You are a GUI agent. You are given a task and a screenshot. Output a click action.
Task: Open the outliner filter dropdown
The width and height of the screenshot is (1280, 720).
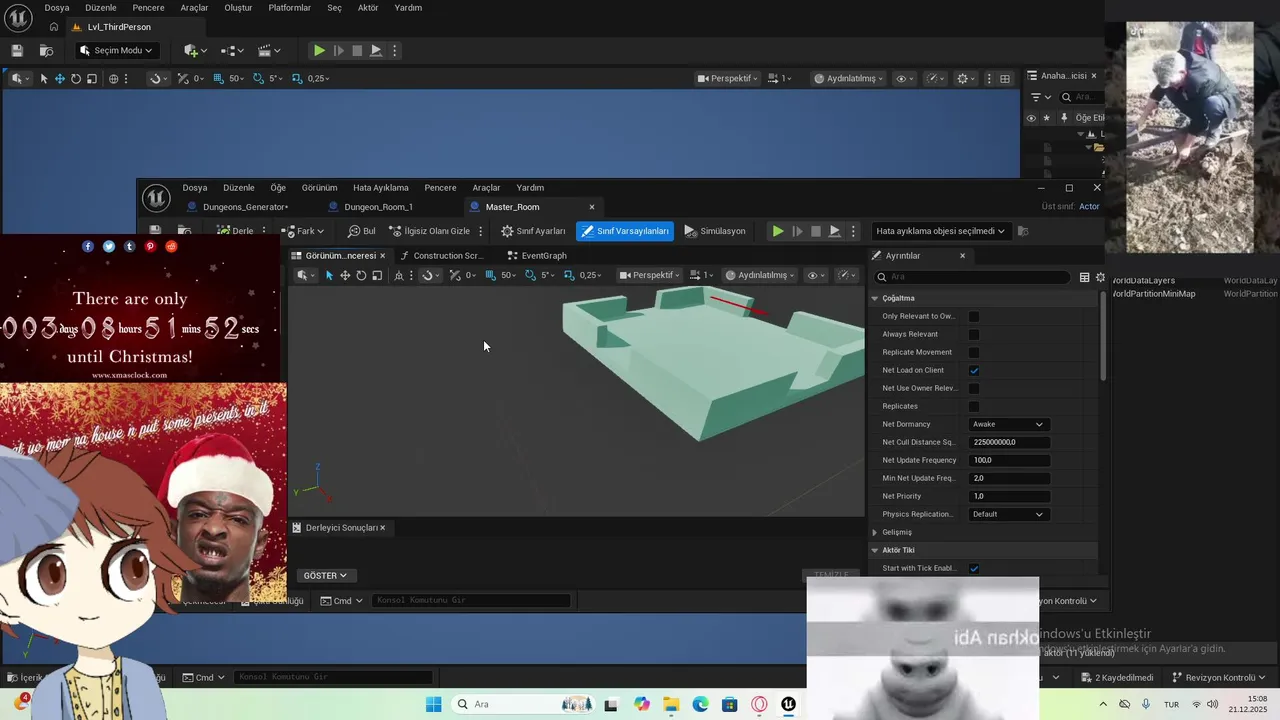(x=1040, y=97)
